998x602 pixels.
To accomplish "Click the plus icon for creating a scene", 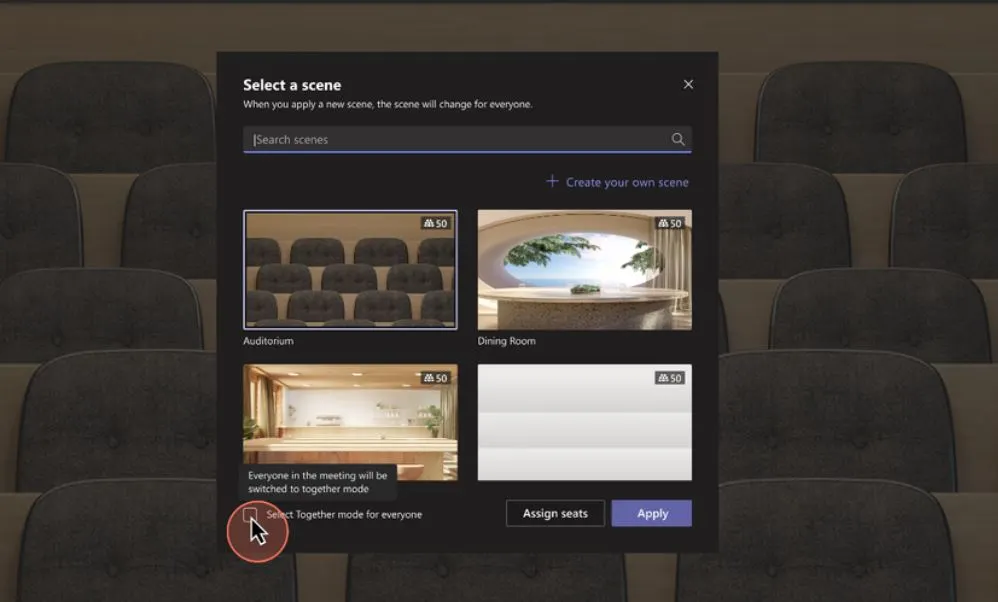I will pos(552,181).
